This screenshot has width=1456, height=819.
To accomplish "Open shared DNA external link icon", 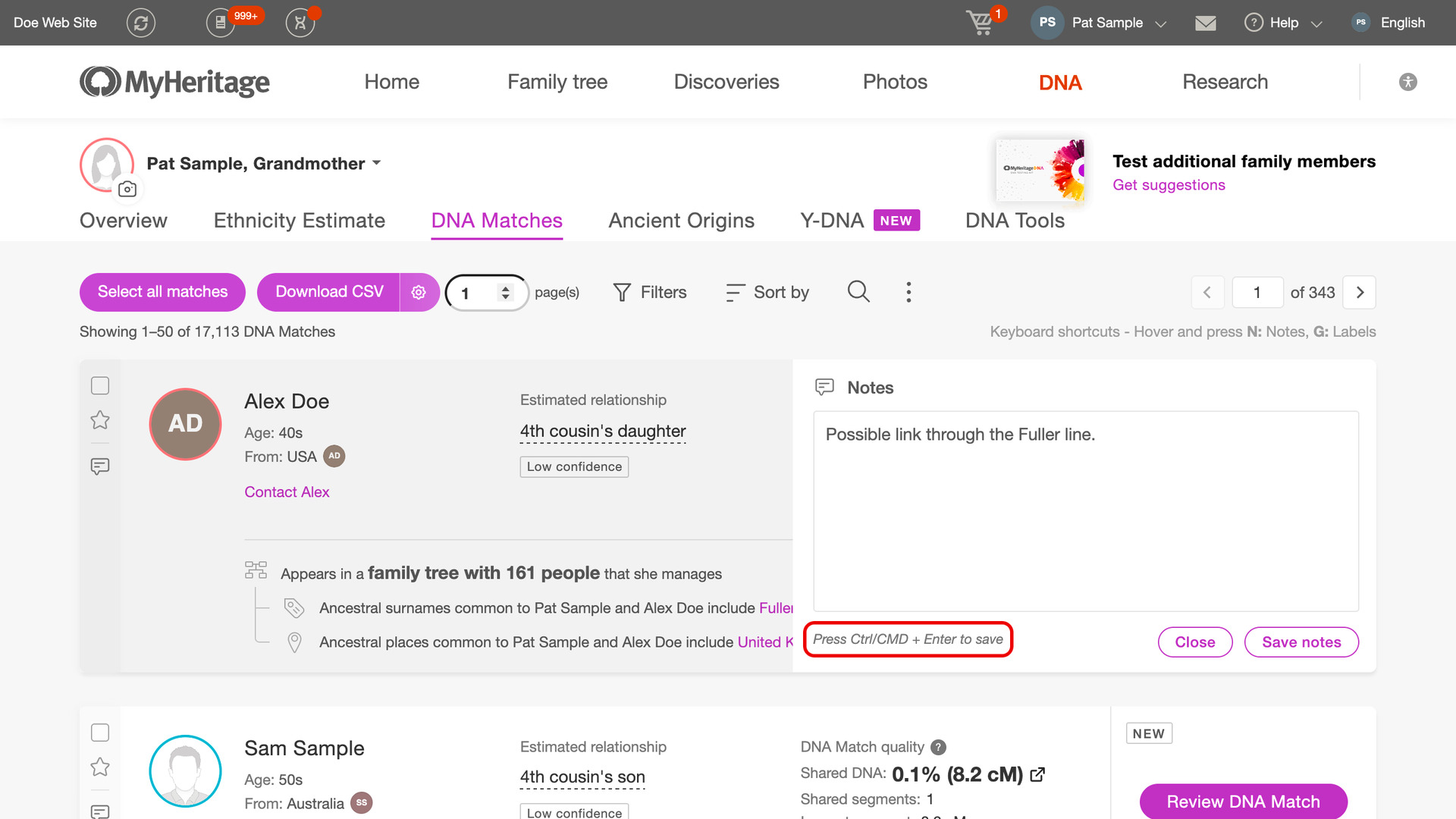I will point(1037,774).
